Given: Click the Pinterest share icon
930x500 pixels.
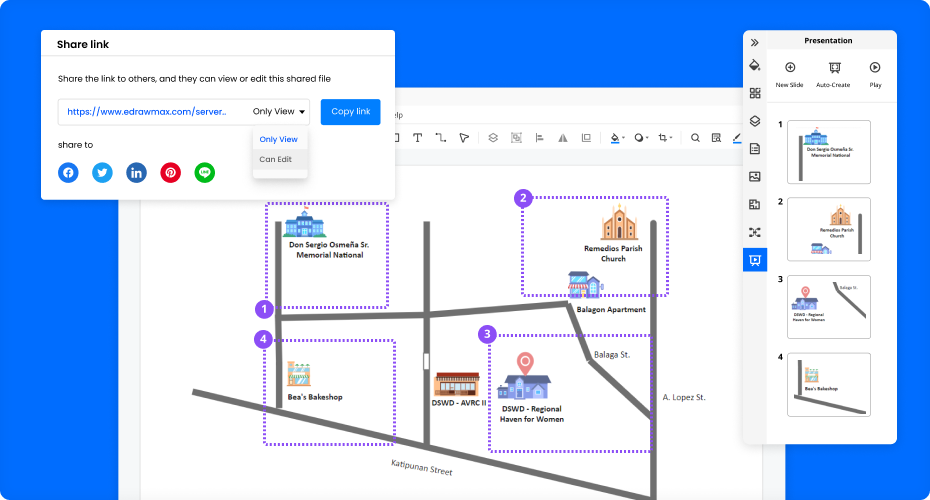Looking at the screenshot, I should coord(171,173).
